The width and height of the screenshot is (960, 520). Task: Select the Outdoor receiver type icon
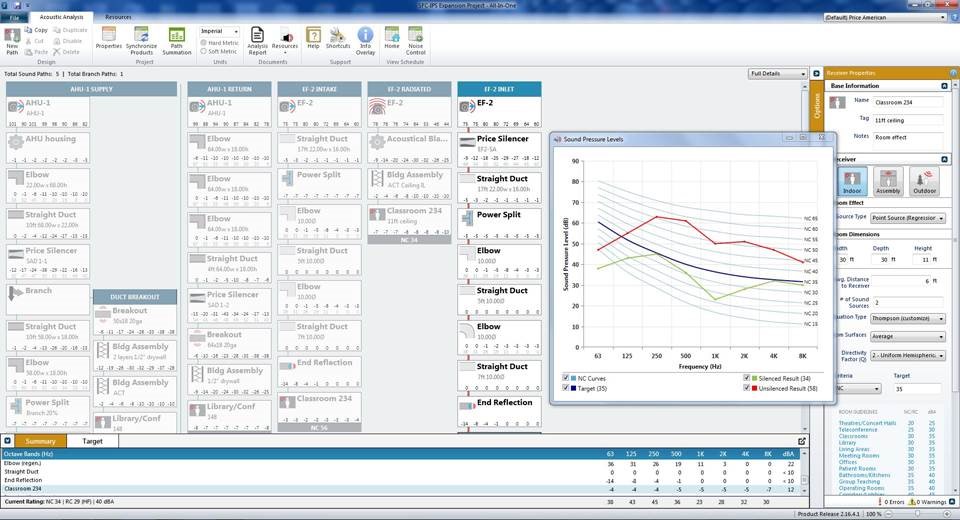click(x=923, y=181)
